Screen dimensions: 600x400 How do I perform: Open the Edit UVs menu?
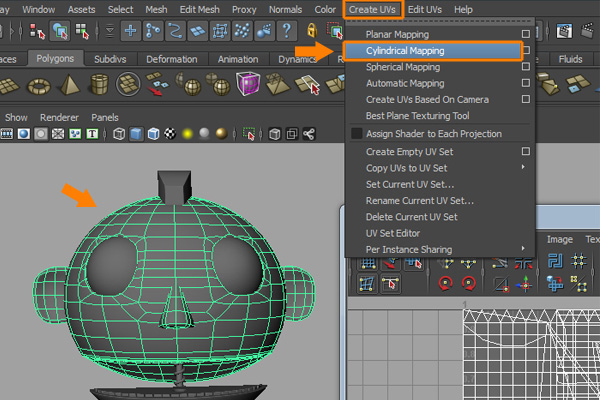pyautogui.click(x=425, y=9)
